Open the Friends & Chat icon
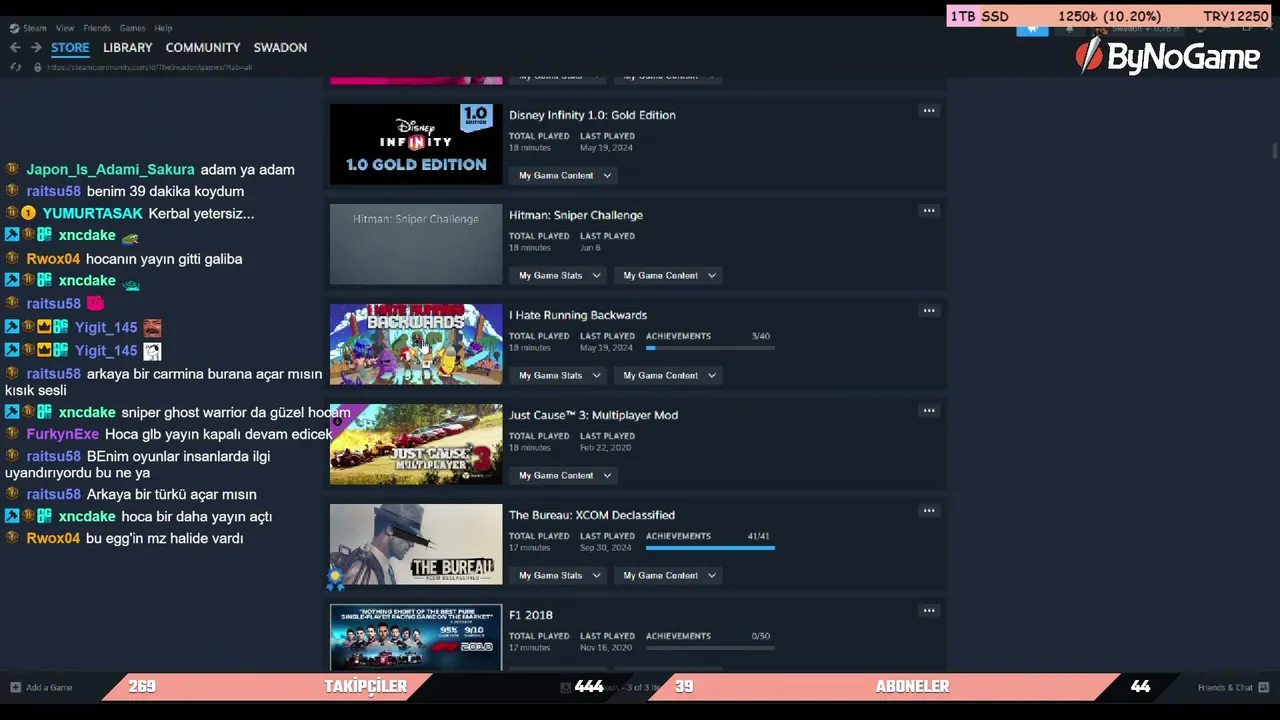The width and height of the screenshot is (1280, 720). pos(1263,687)
